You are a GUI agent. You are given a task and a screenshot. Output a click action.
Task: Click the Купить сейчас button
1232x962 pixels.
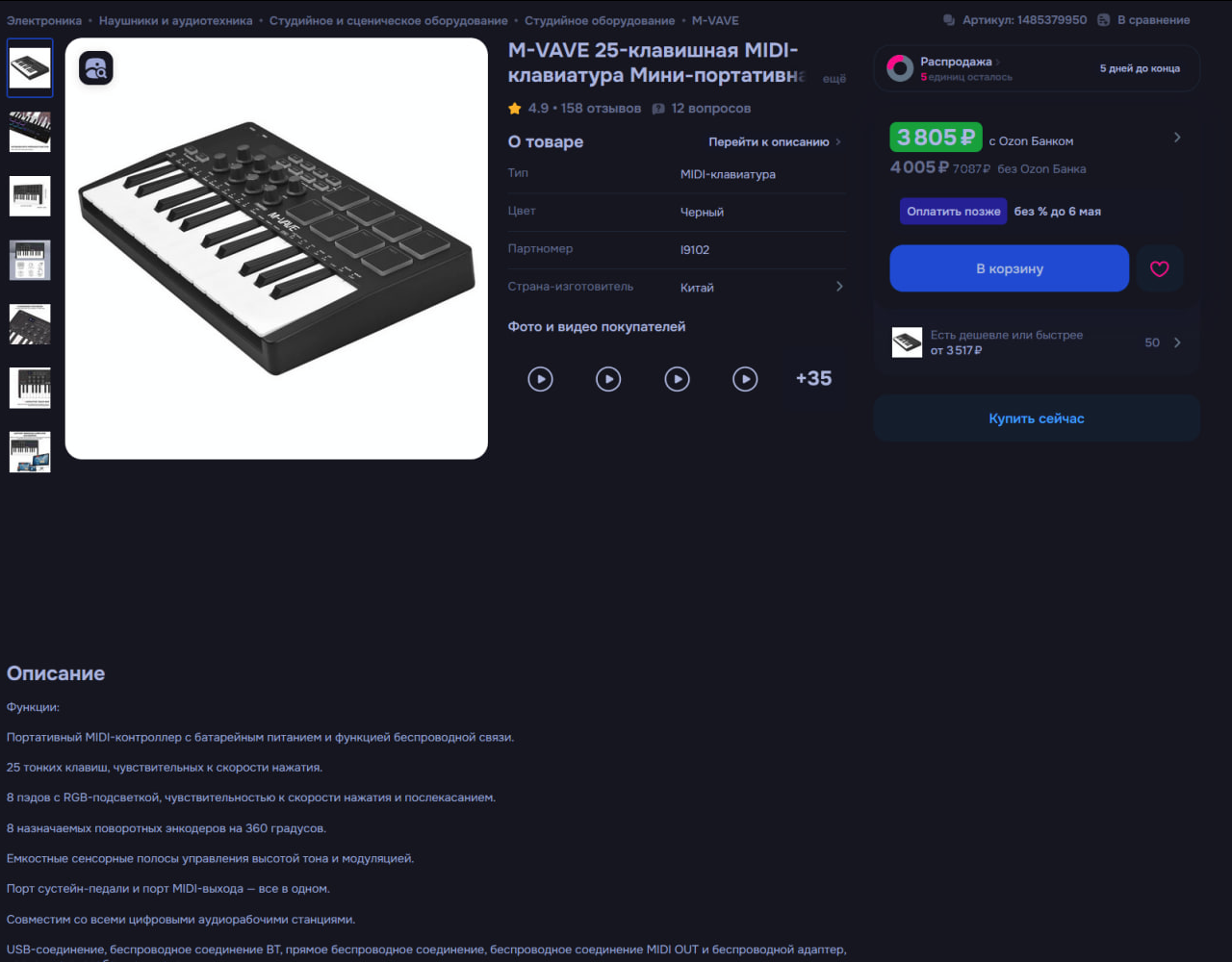pos(1037,418)
